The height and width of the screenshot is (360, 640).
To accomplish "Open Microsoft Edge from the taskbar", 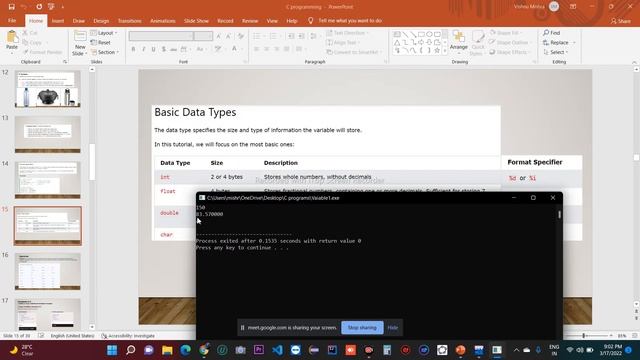I will (x=185, y=350).
